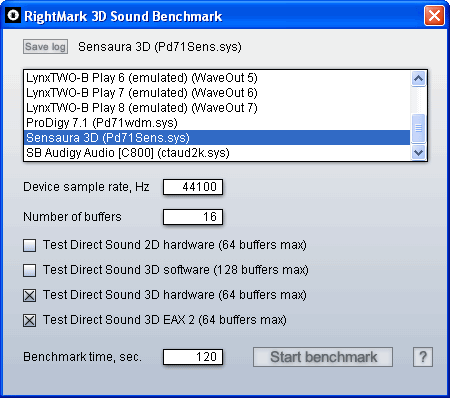Click the device list scroll down arrow
450x398 pixels.
click(418, 153)
